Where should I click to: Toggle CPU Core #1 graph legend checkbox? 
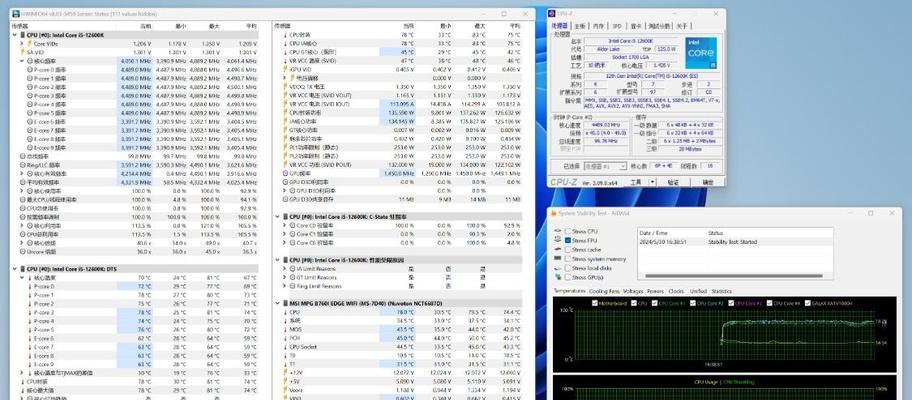pos(655,303)
